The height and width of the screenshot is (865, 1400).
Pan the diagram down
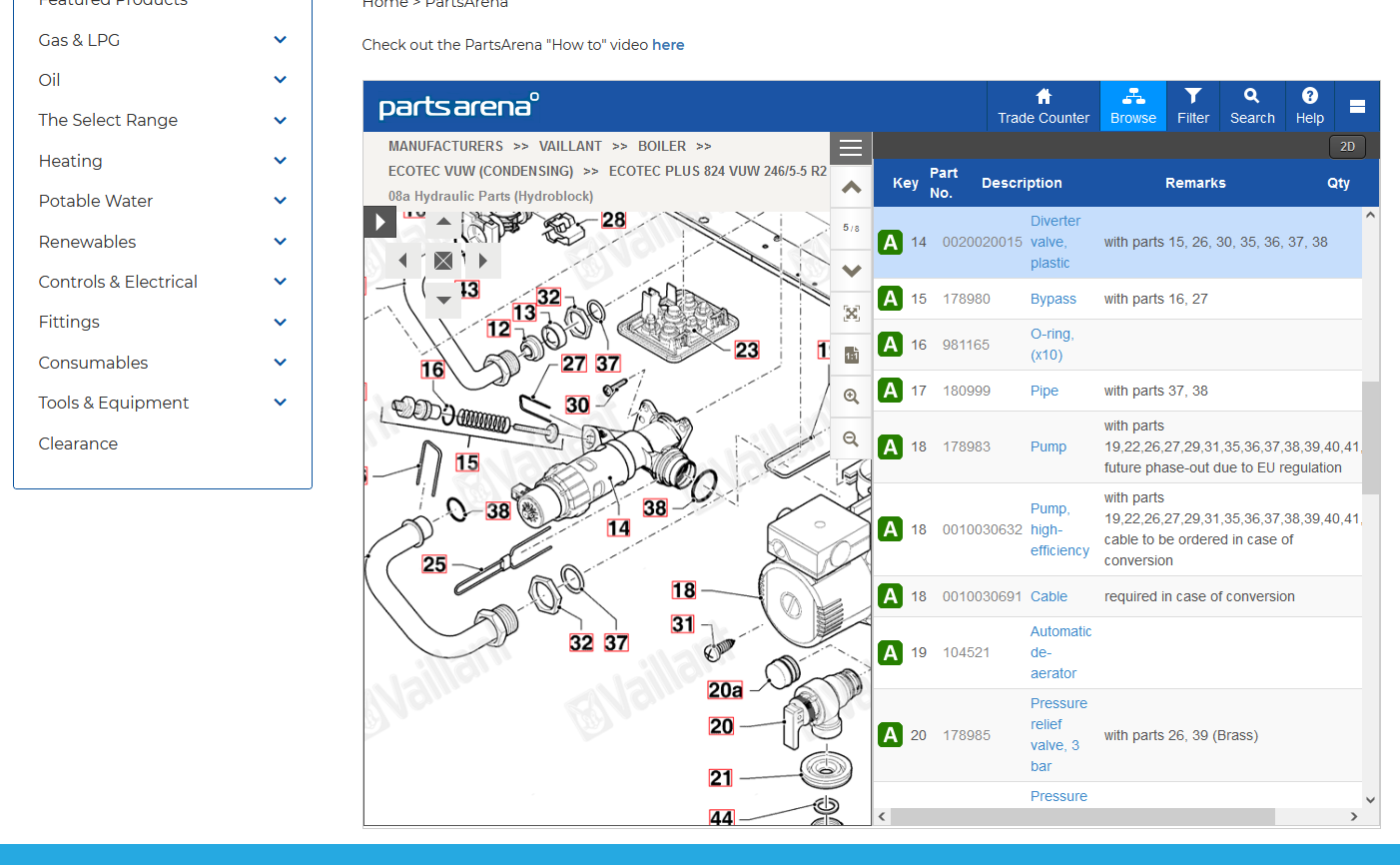443,300
